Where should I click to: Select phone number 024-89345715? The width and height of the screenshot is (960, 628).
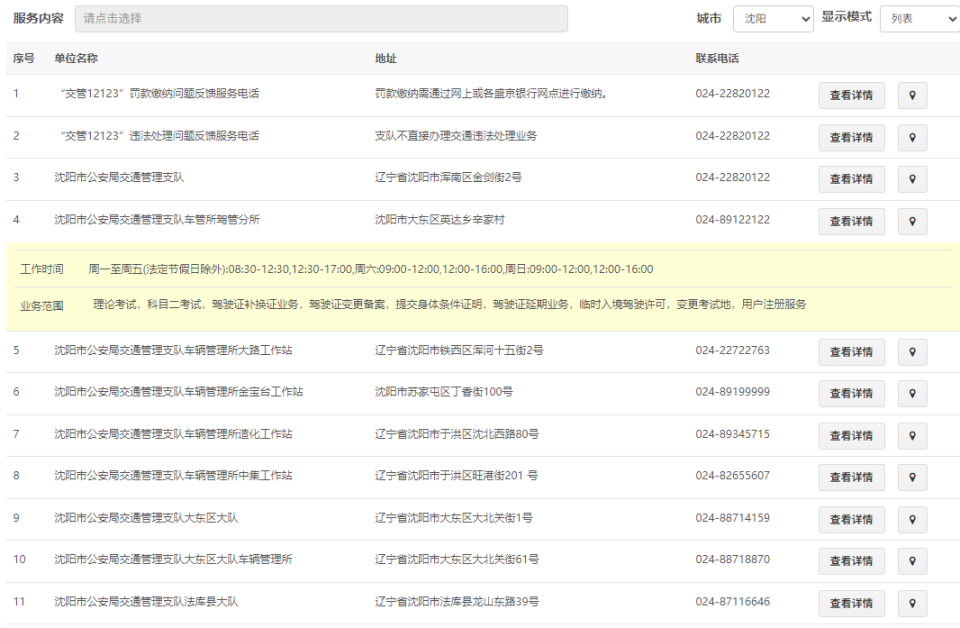click(x=732, y=434)
